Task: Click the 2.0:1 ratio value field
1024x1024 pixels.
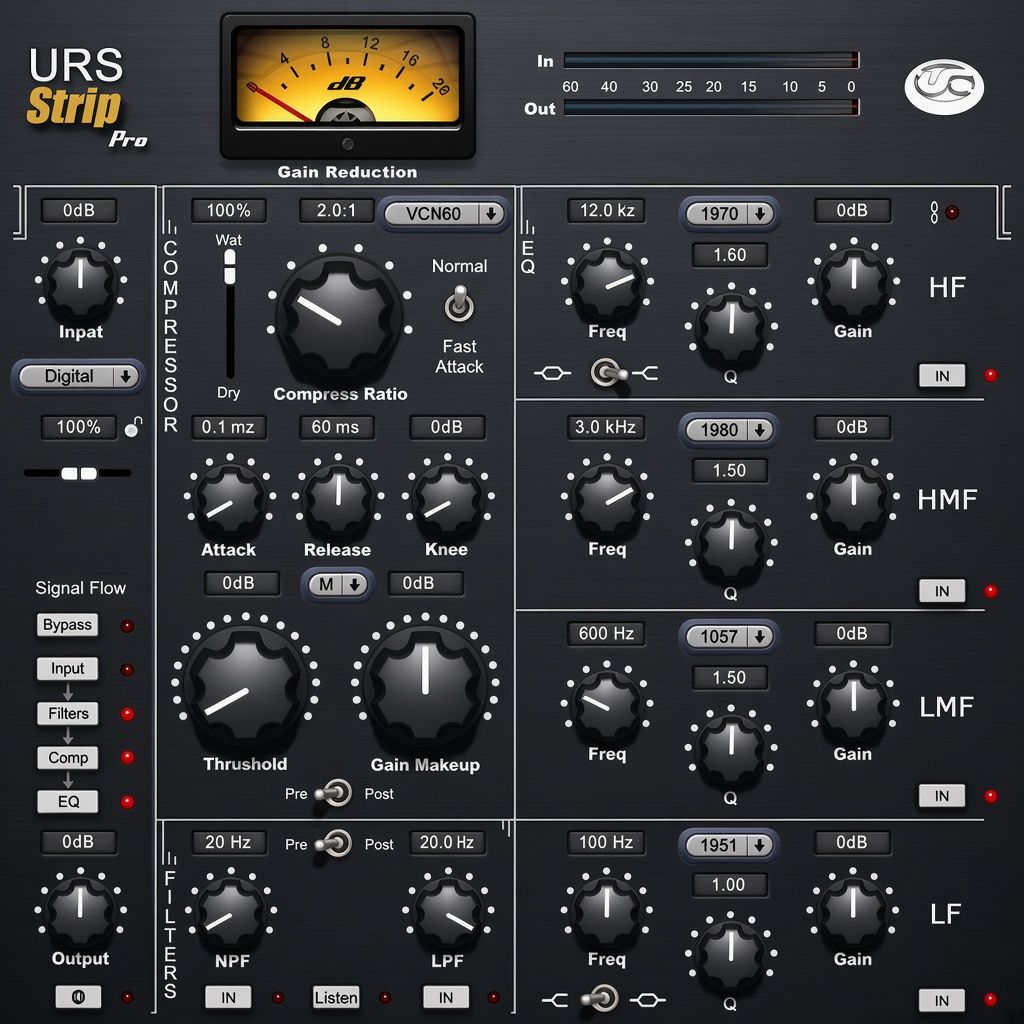Action: tap(336, 210)
